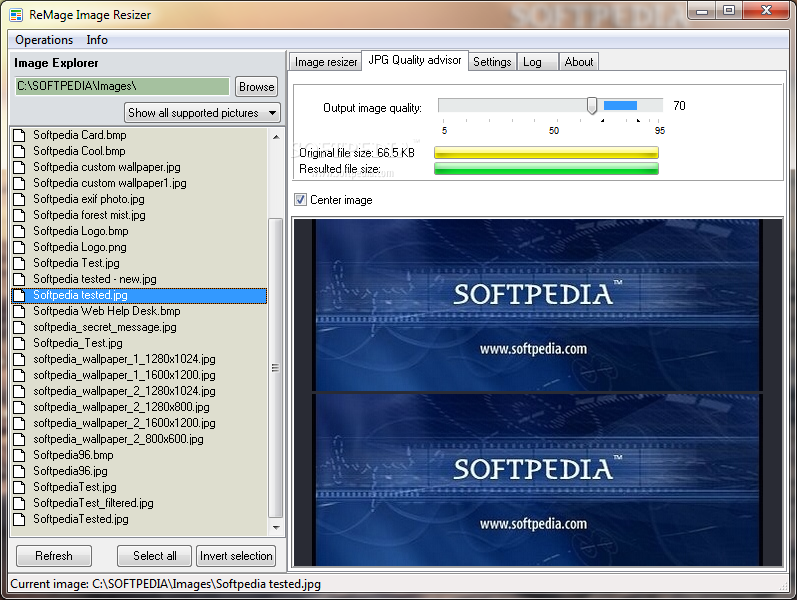This screenshot has height=600, width=797.
Task: Click the folder path input field
Action: click(x=122, y=86)
